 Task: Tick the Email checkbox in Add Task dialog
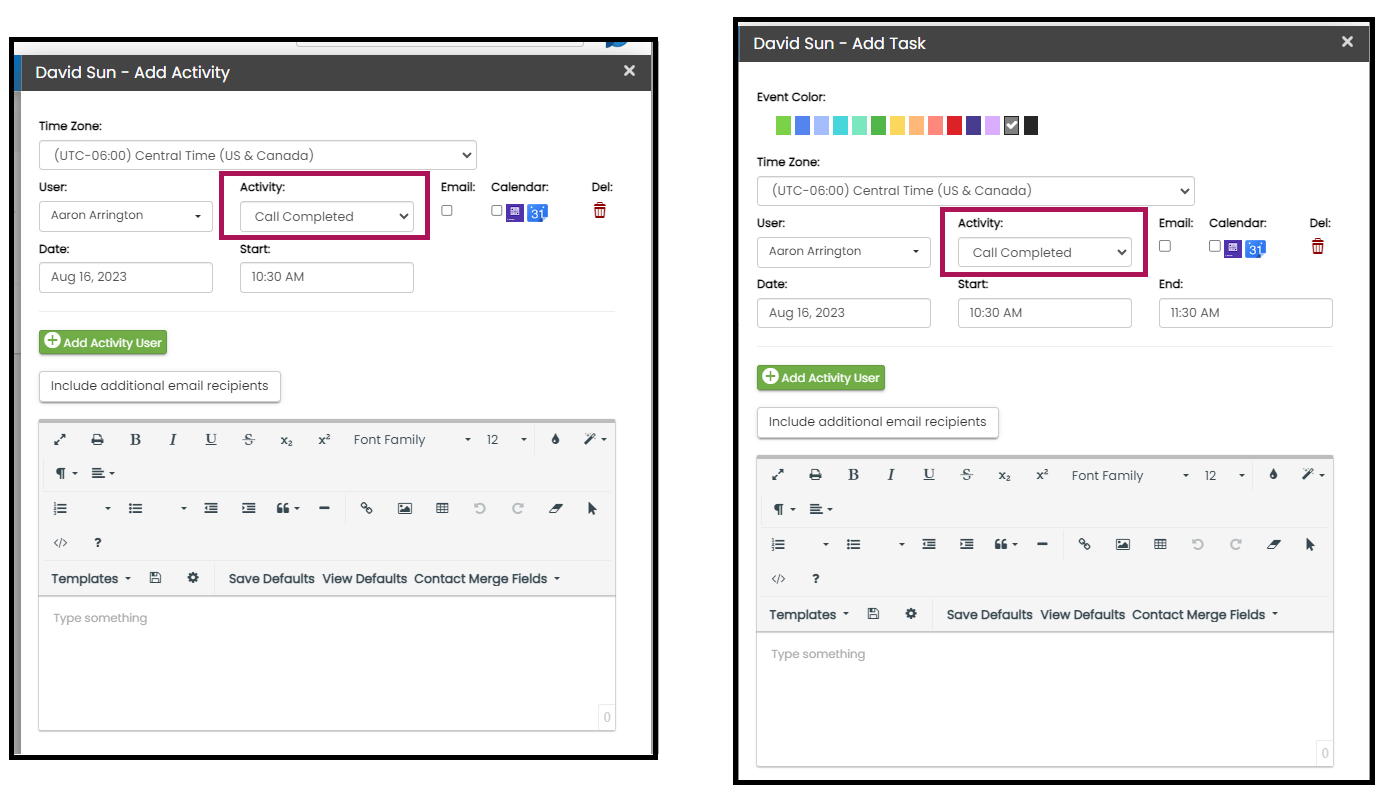pyautogui.click(x=1165, y=246)
